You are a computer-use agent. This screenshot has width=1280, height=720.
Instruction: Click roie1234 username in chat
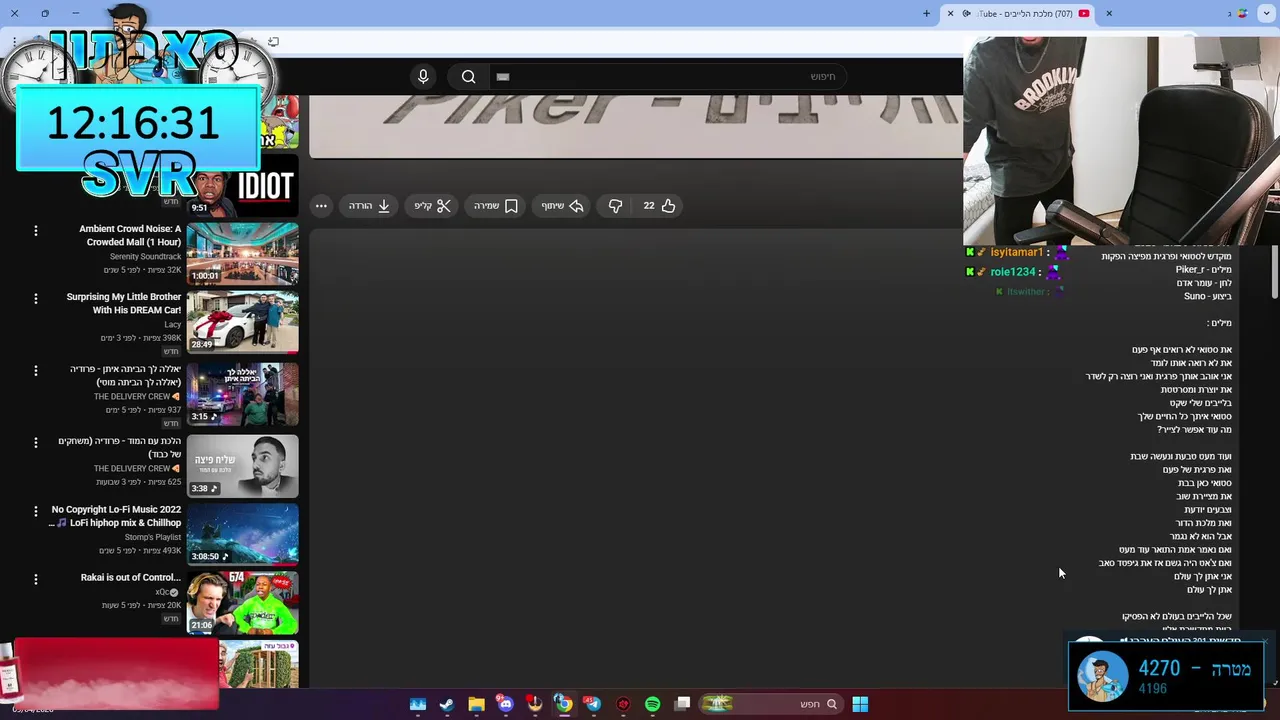[1013, 272]
